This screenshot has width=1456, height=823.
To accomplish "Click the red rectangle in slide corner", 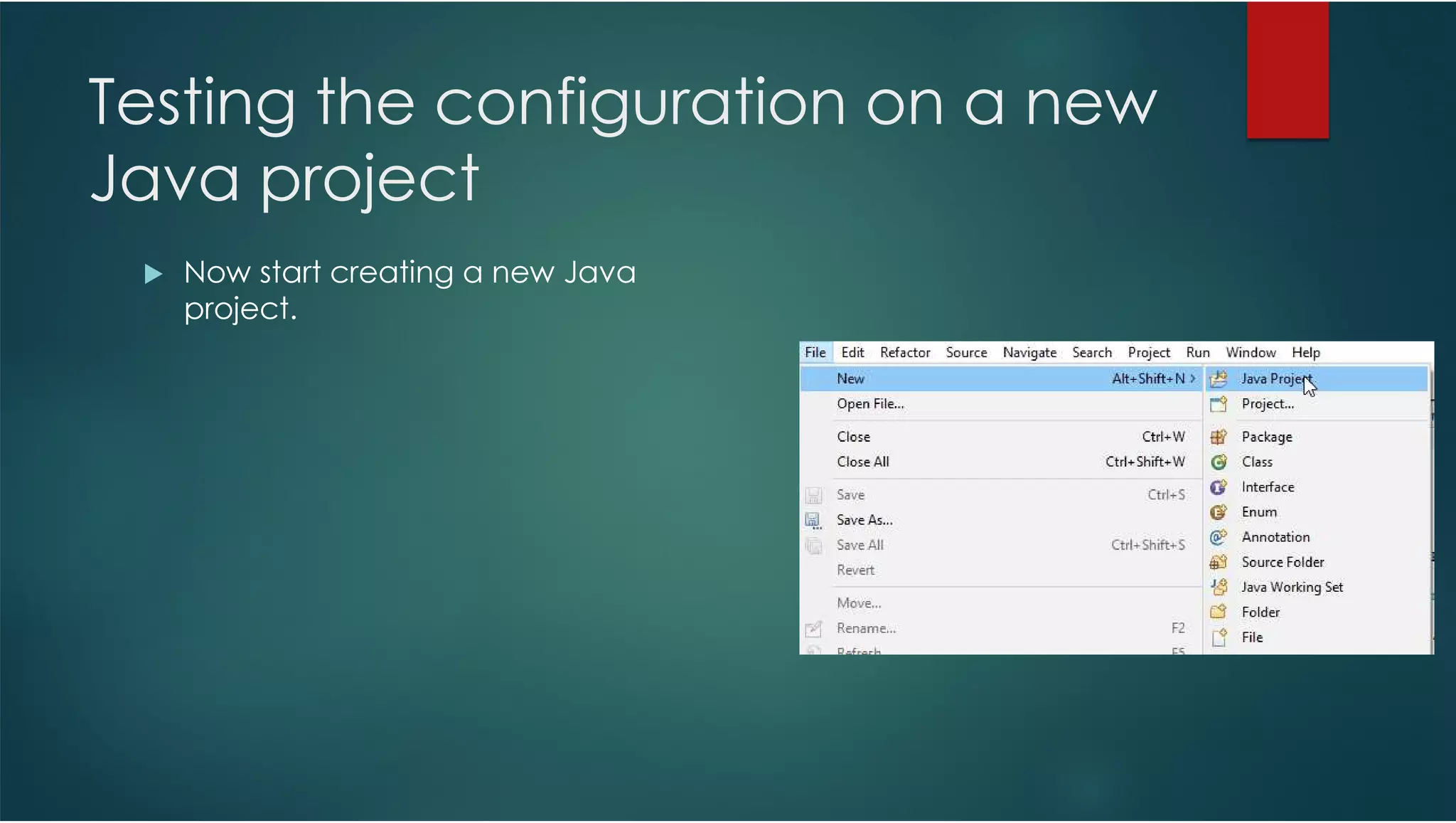I will pyautogui.click(x=1287, y=70).
